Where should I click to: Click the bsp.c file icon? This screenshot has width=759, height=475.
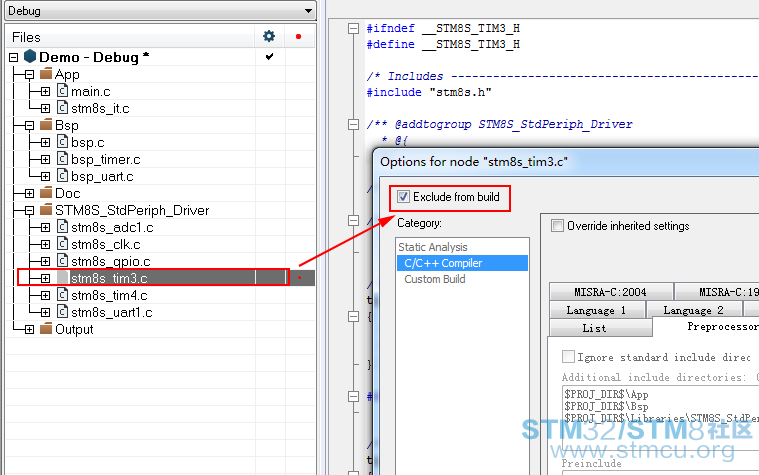62,141
